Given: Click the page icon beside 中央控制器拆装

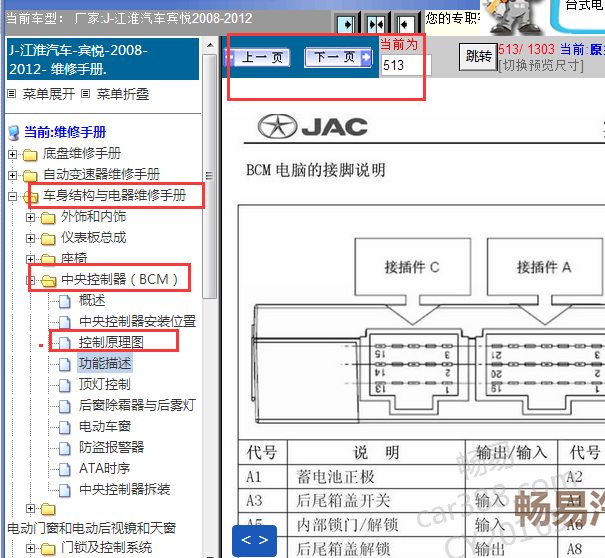Looking at the screenshot, I should coord(65,490).
